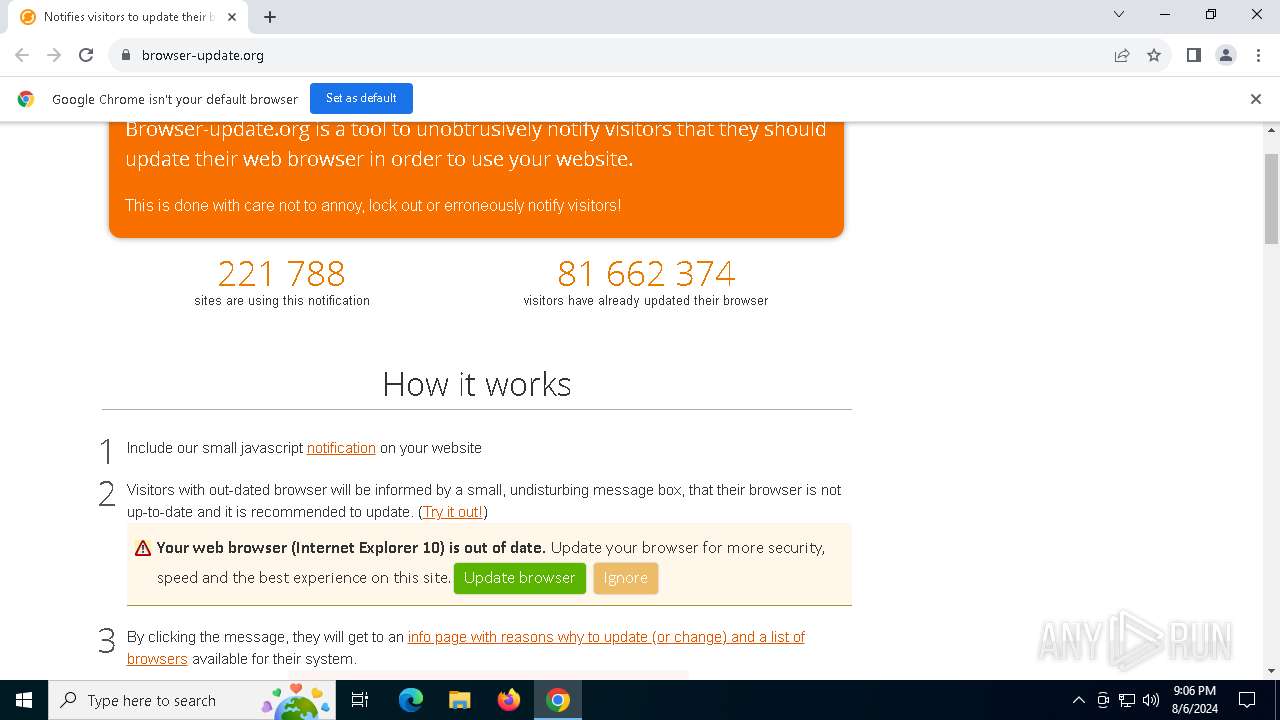Open the tab search chevron dropdown
Viewport: 1280px width, 720px height.
(1119, 14)
